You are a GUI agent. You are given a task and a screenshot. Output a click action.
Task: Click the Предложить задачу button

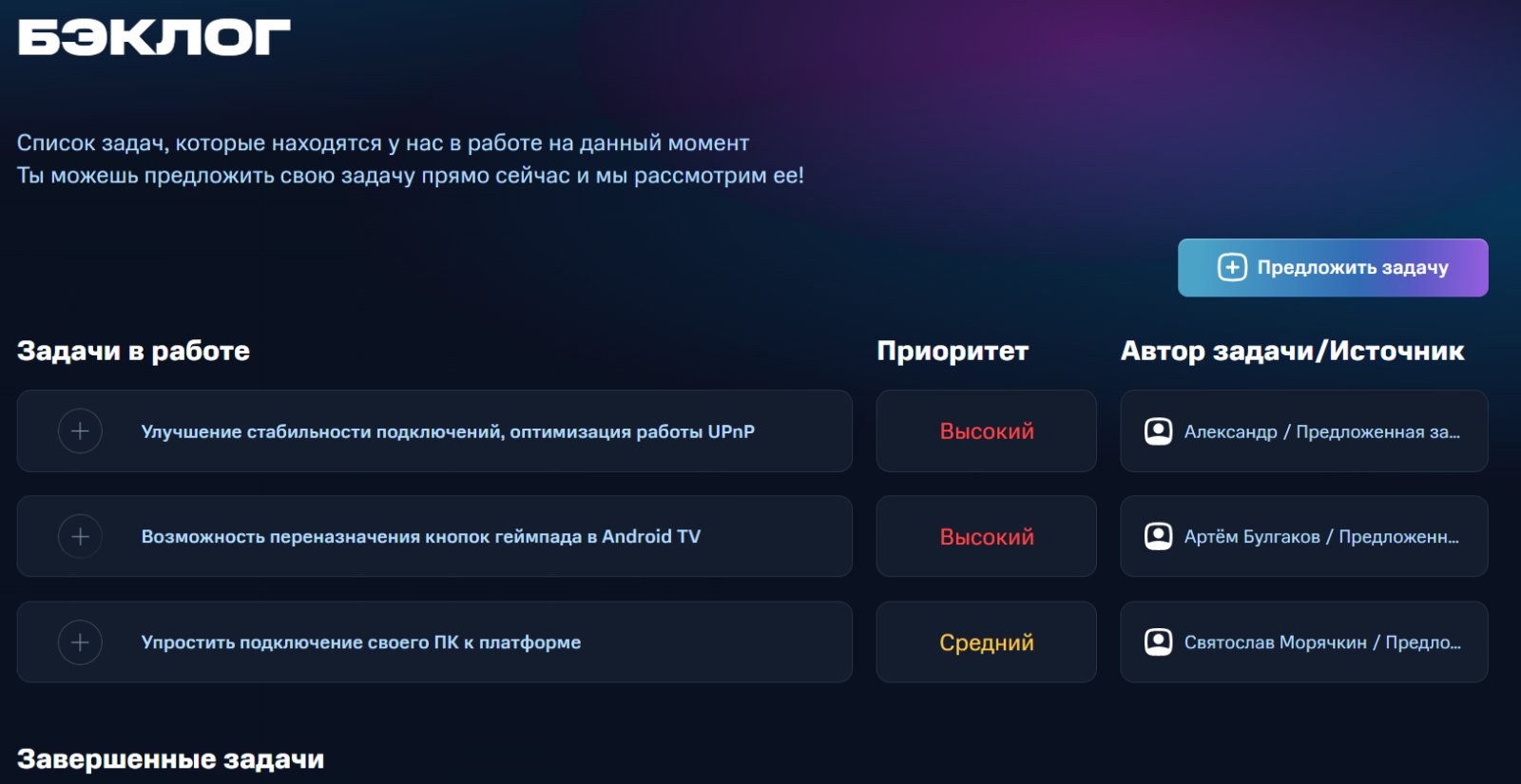click(1333, 268)
